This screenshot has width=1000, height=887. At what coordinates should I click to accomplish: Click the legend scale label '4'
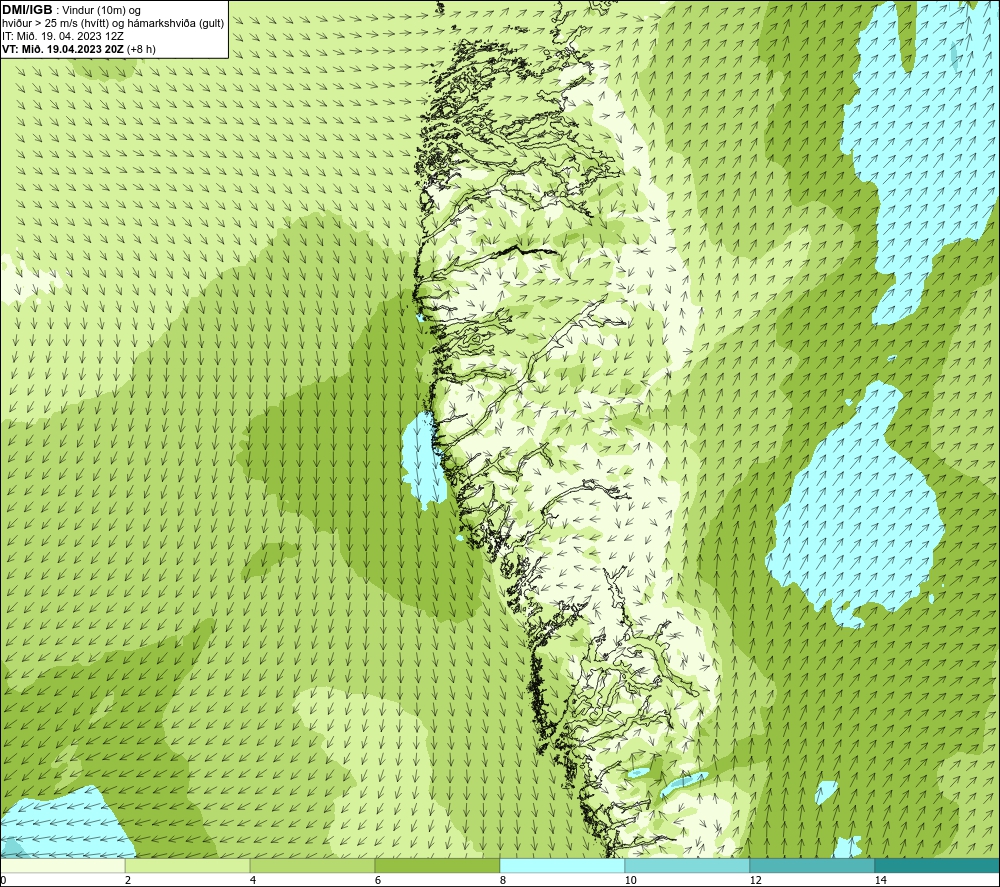click(x=253, y=880)
